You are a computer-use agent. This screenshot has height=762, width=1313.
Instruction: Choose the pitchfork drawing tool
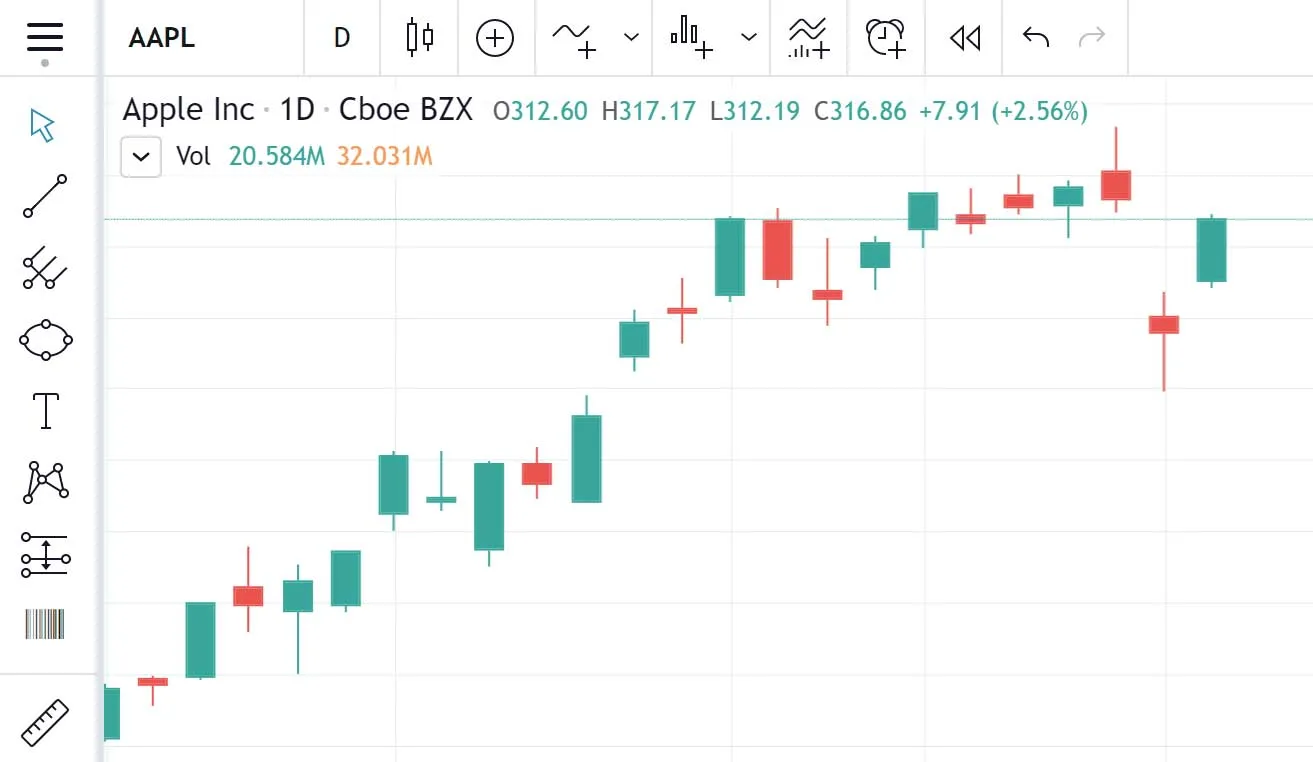[x=45, y=268]
